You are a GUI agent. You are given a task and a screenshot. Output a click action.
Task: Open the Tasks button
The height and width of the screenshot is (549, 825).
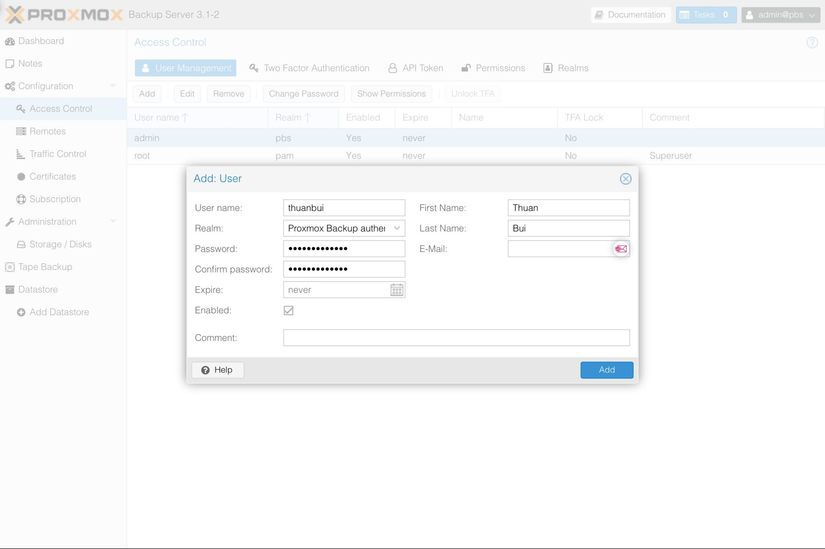[706, 15]
